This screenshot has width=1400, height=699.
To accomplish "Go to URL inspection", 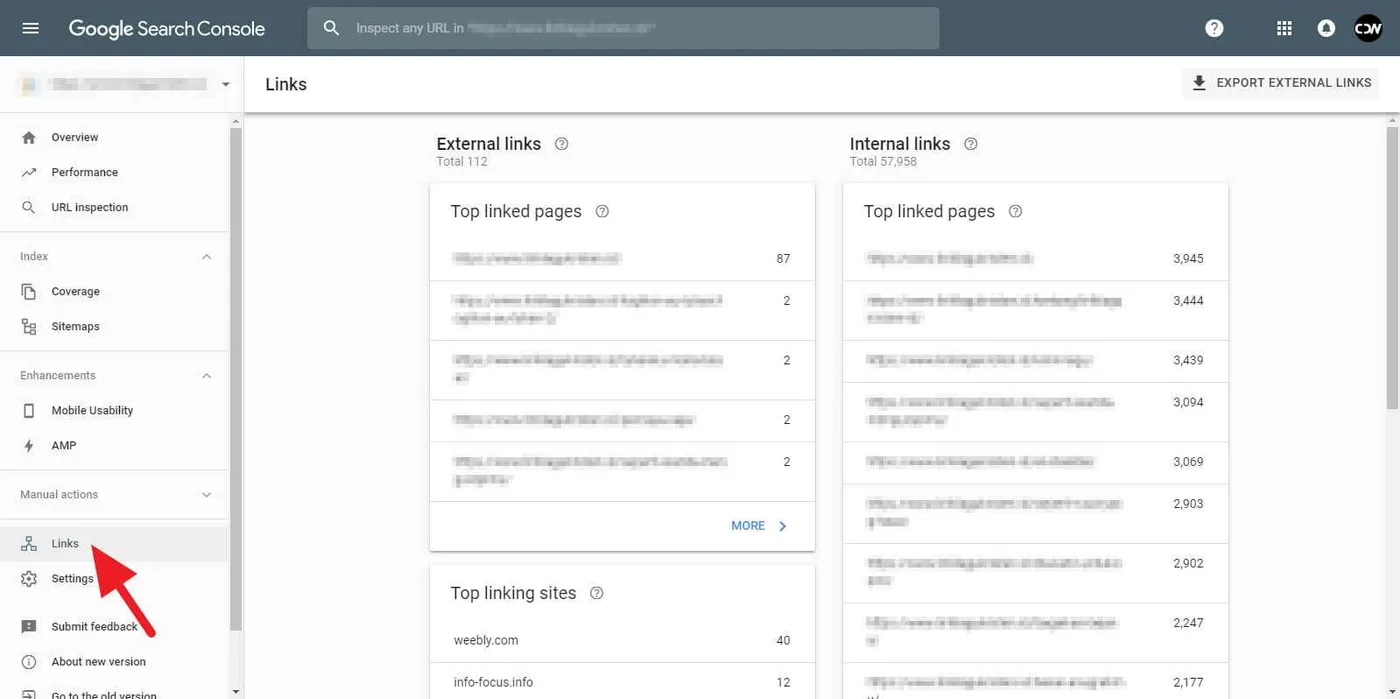I will (114, 207).
